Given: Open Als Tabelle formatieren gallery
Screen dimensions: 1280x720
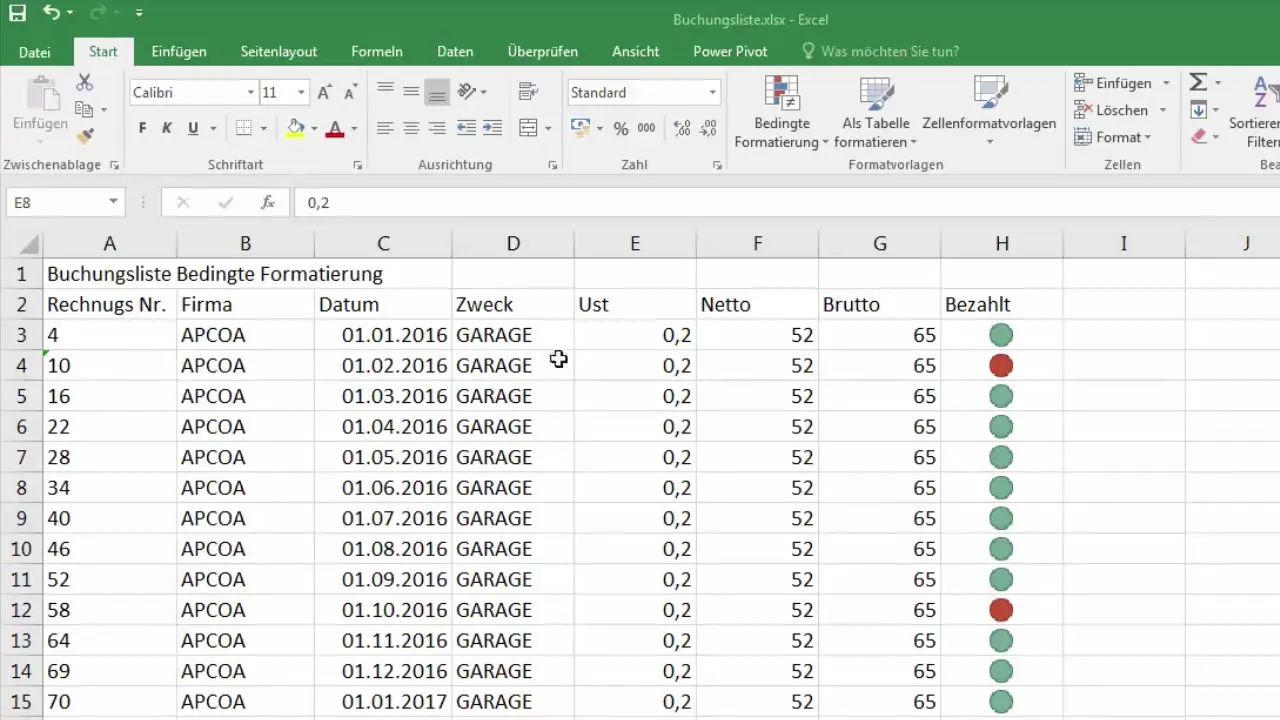Looking at the screenshot, I should tap(876, 112).
